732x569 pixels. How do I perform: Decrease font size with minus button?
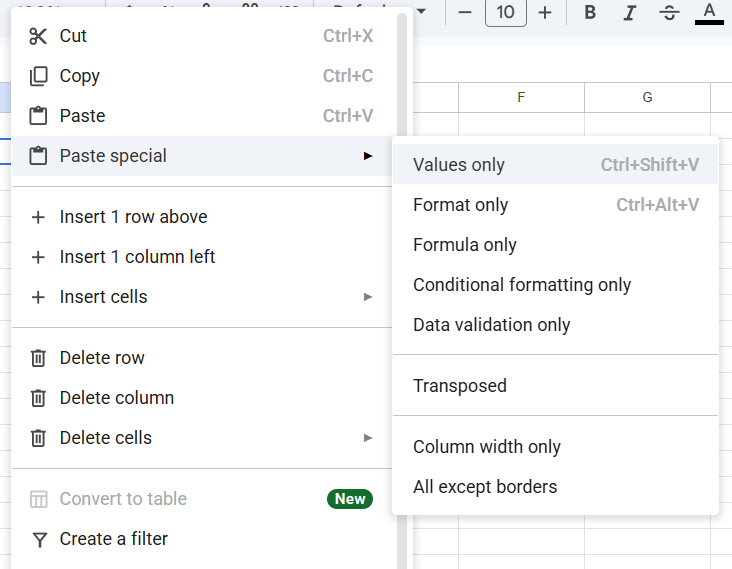point(465,13)
